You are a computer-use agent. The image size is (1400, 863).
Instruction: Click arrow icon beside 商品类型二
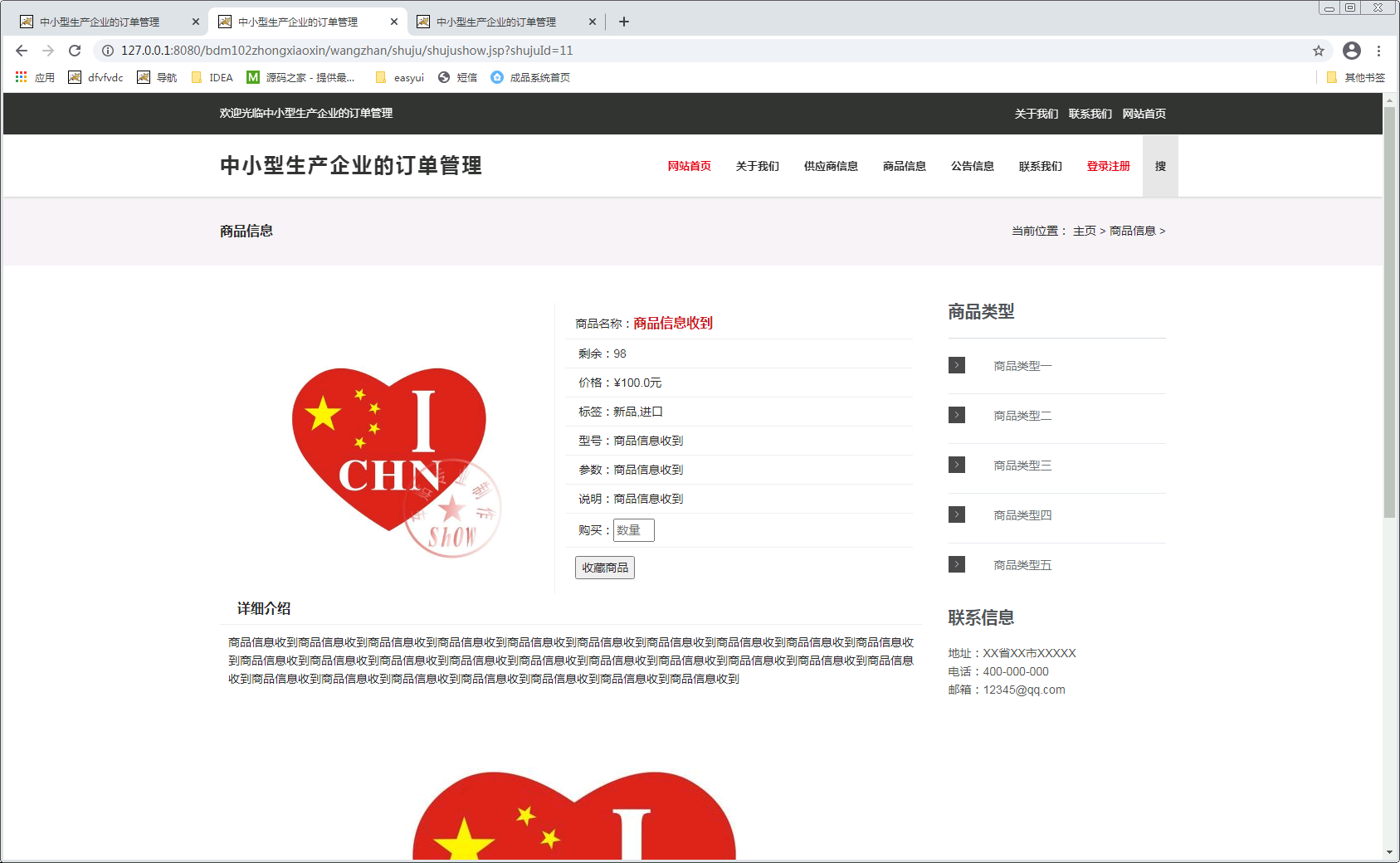pyautogui.click(x=957, y=415)
